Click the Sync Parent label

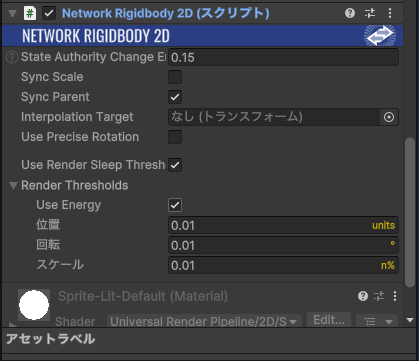click(x=55, y=97)
